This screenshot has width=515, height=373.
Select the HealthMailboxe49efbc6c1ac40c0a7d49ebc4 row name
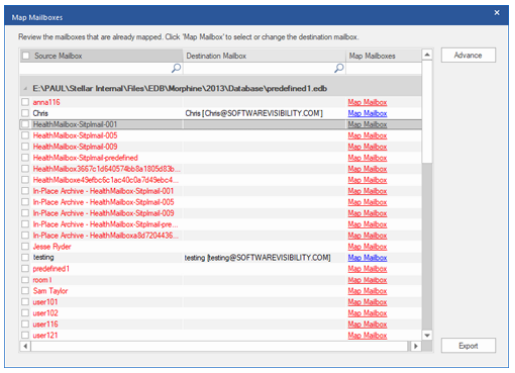106,180
